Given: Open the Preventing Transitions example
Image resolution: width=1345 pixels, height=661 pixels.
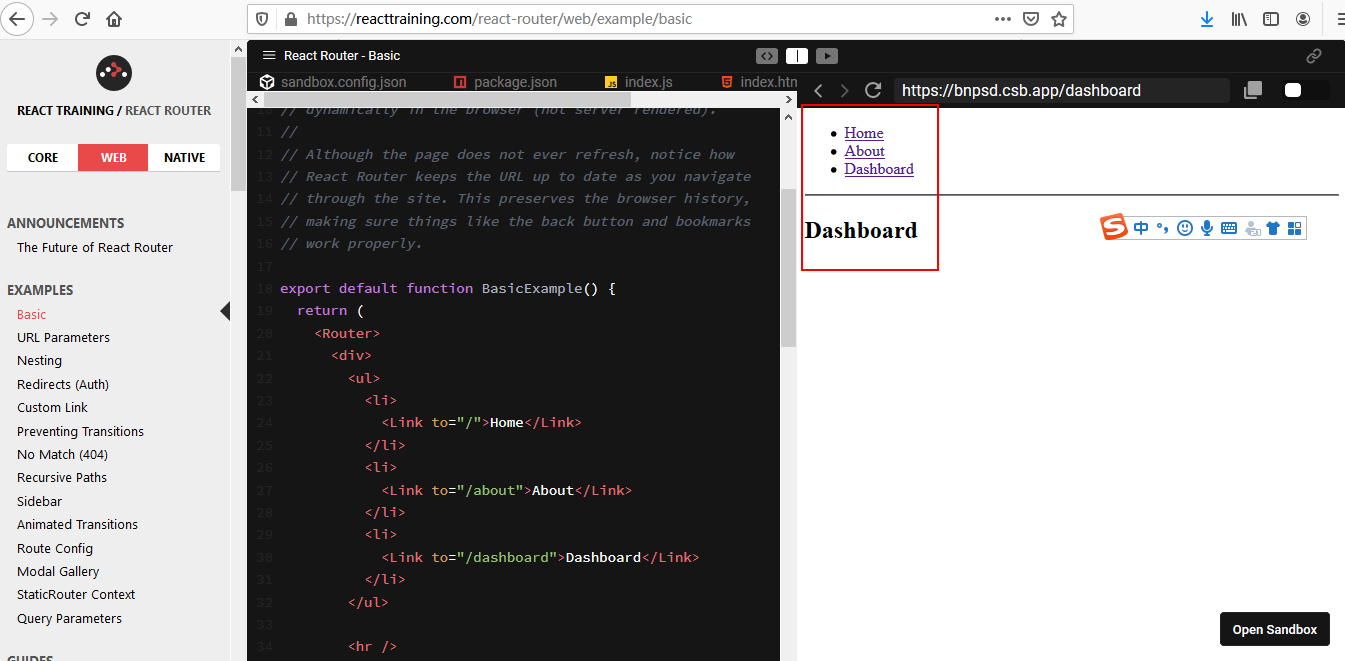Looking at the screenshot, I should (80, 431).
